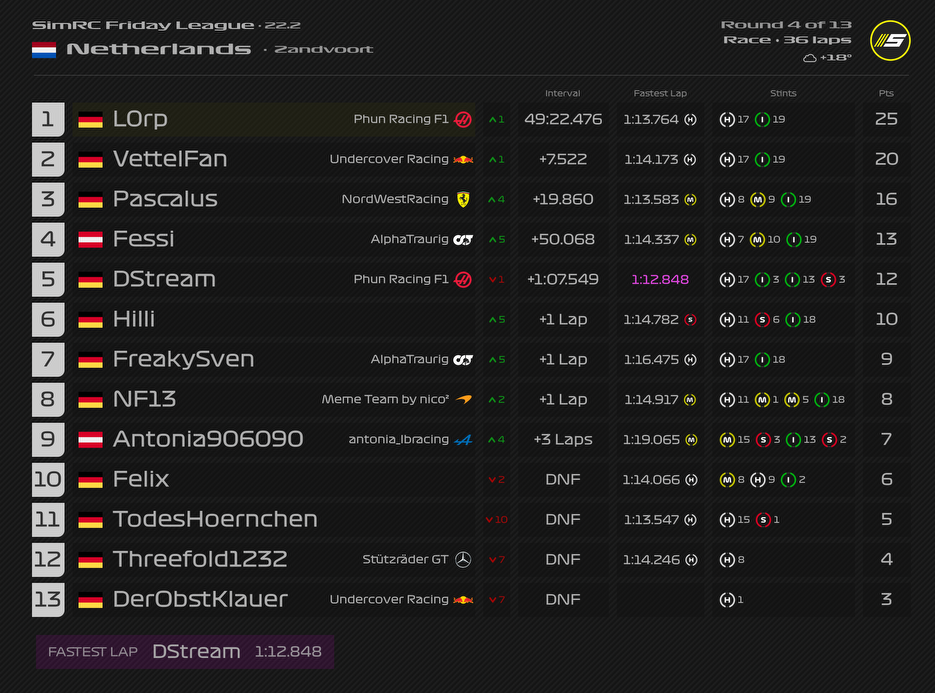Image resolution: width=935 pixels, height=693 pixels.
Task: Open driver name TodesHoernchen
Action: [215, 519]
